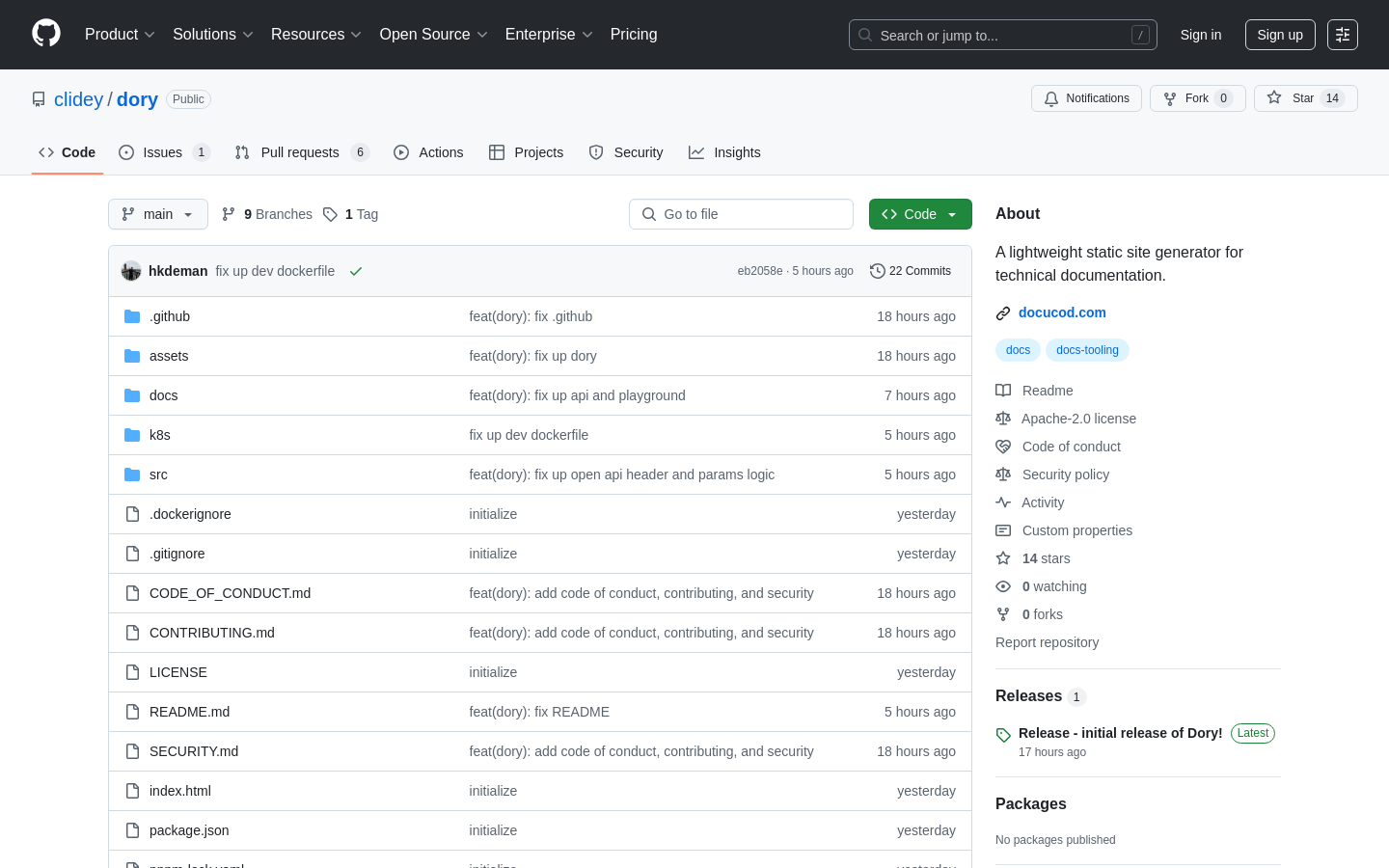Switch to the Insights tab
The image size is (1389, 868).
pos(724,152)
